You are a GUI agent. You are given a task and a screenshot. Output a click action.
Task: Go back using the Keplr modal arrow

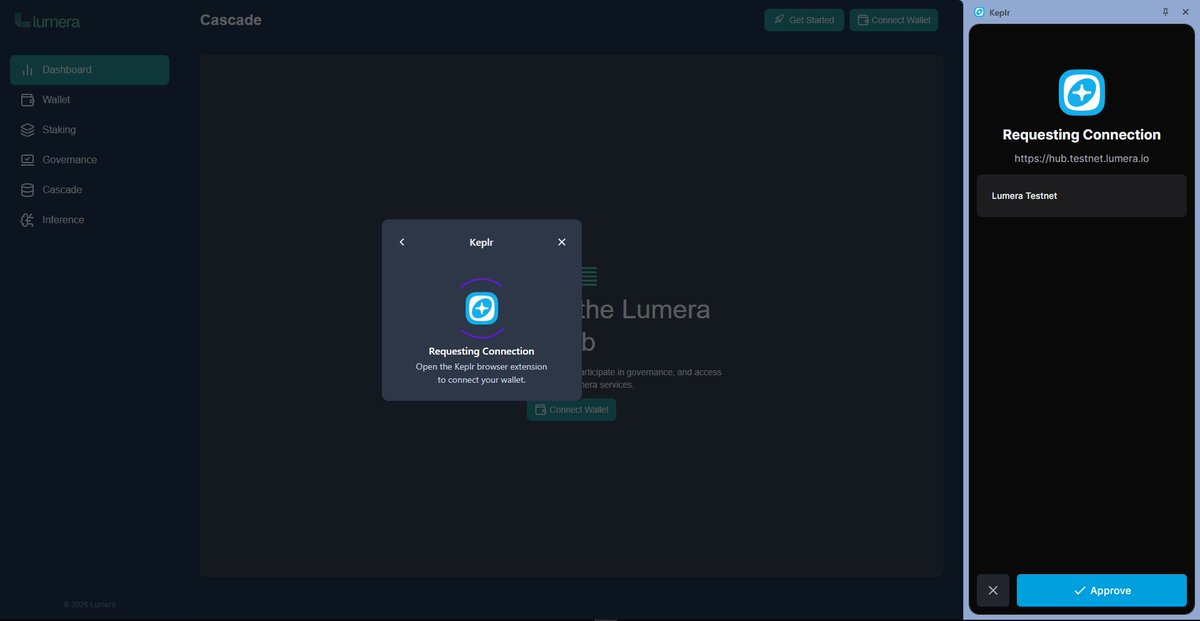(402, 242)
